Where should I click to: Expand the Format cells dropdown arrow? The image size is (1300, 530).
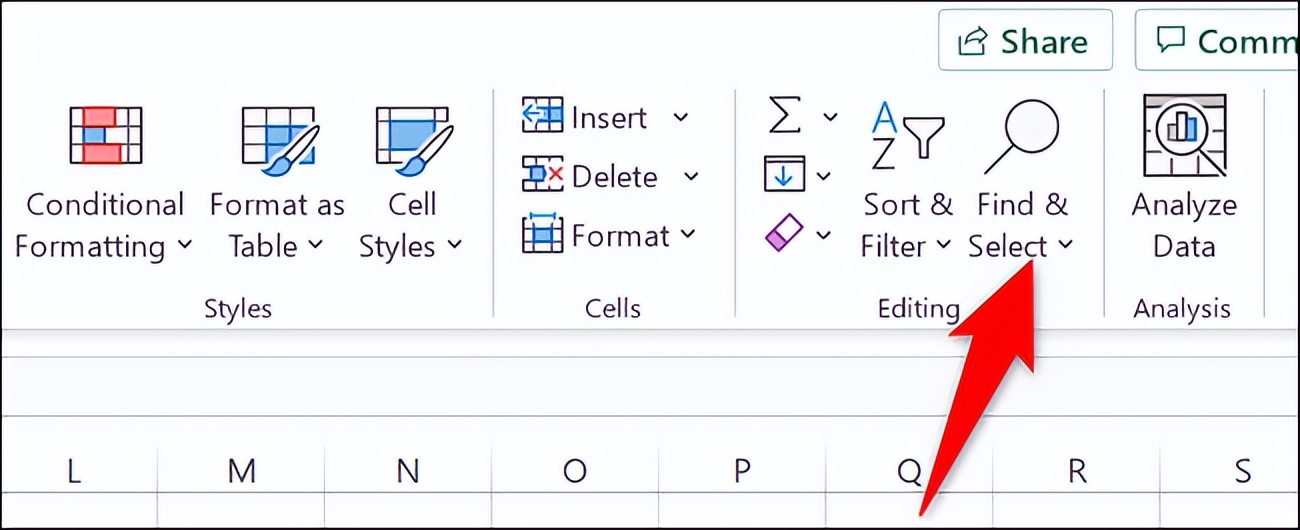tap(688, 236)
